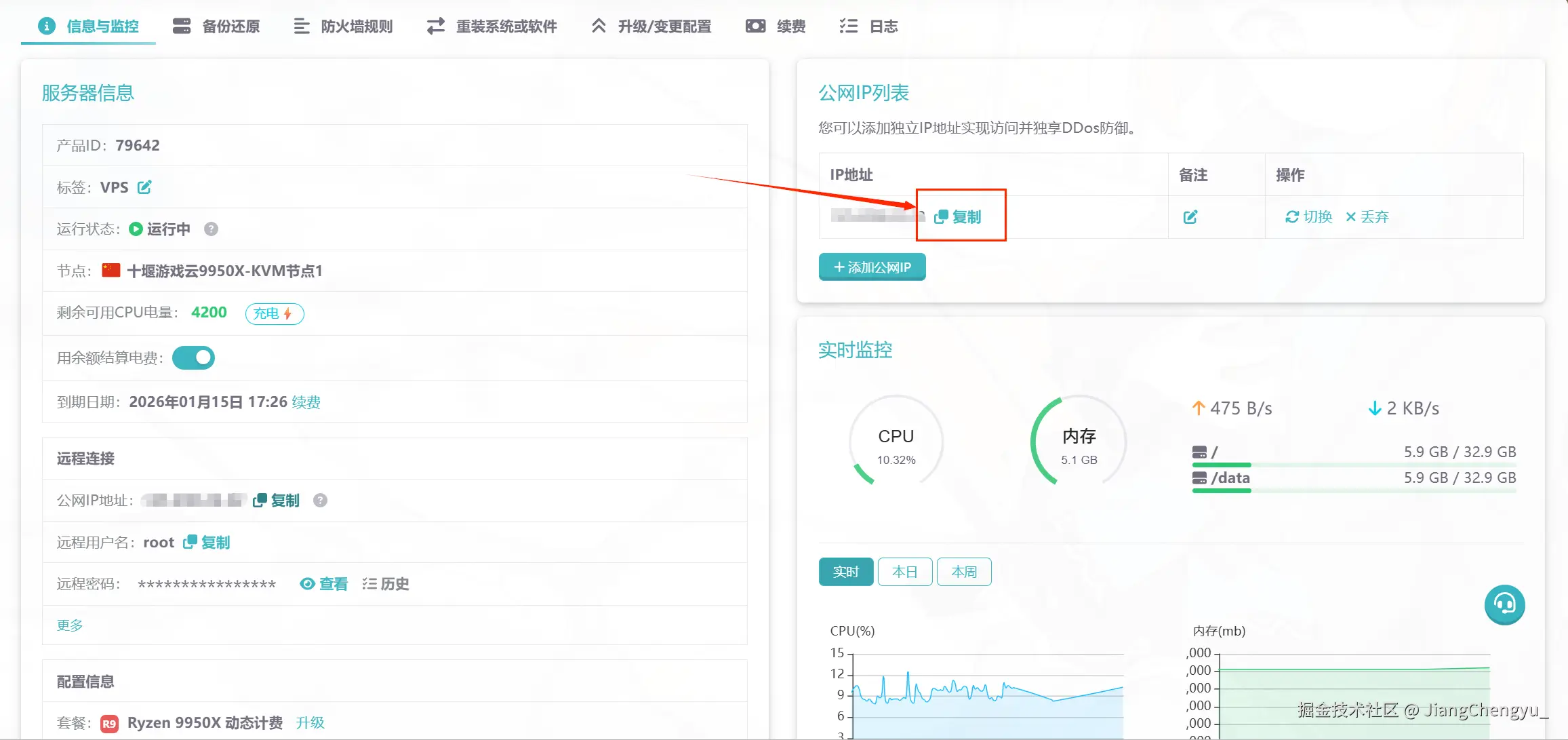Toggle the balance electricity billing switch

pos(193,357)
